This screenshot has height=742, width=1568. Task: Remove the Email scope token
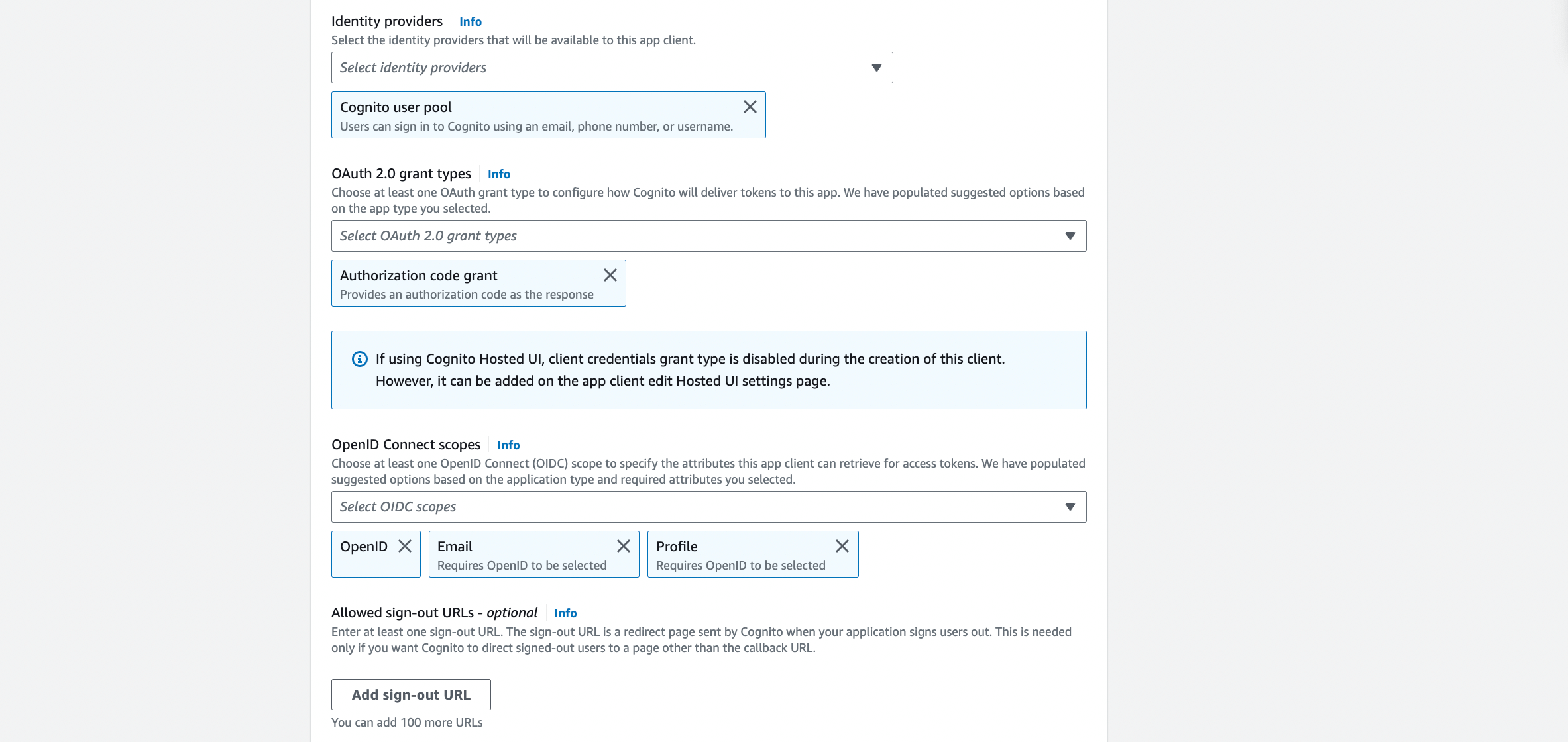623,546
